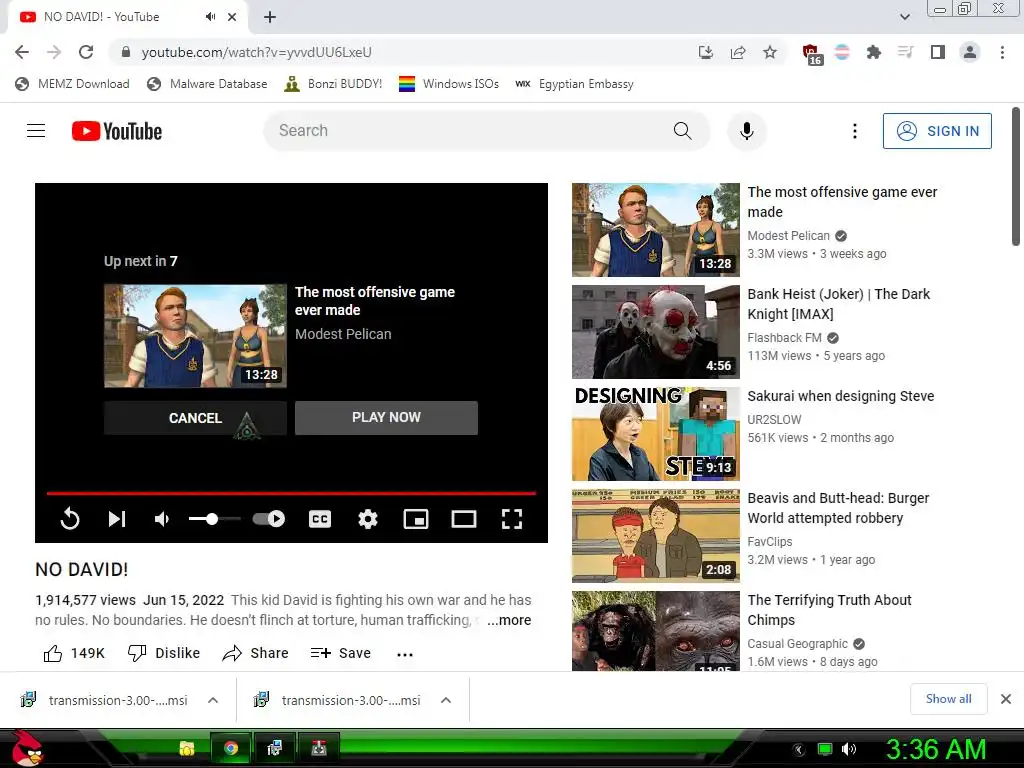Skip to next video in player
This screenshot has width=1024, height=768.
(x=117, y=519)
